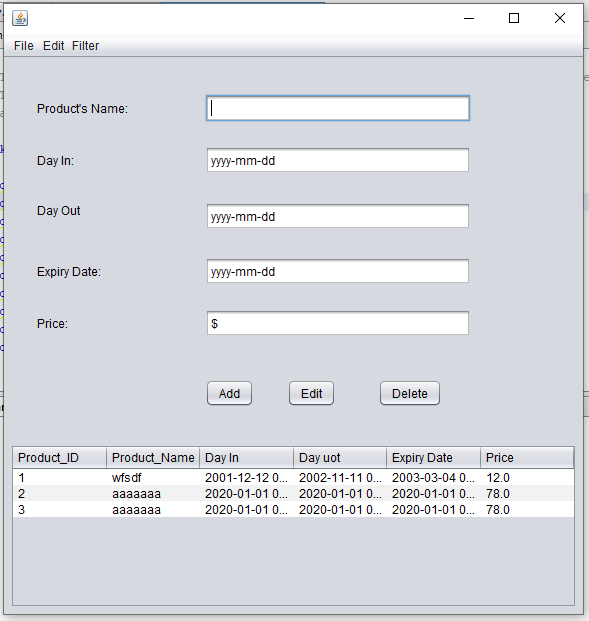Click the Day In column header
589x621 pixels.
point(246,458)
